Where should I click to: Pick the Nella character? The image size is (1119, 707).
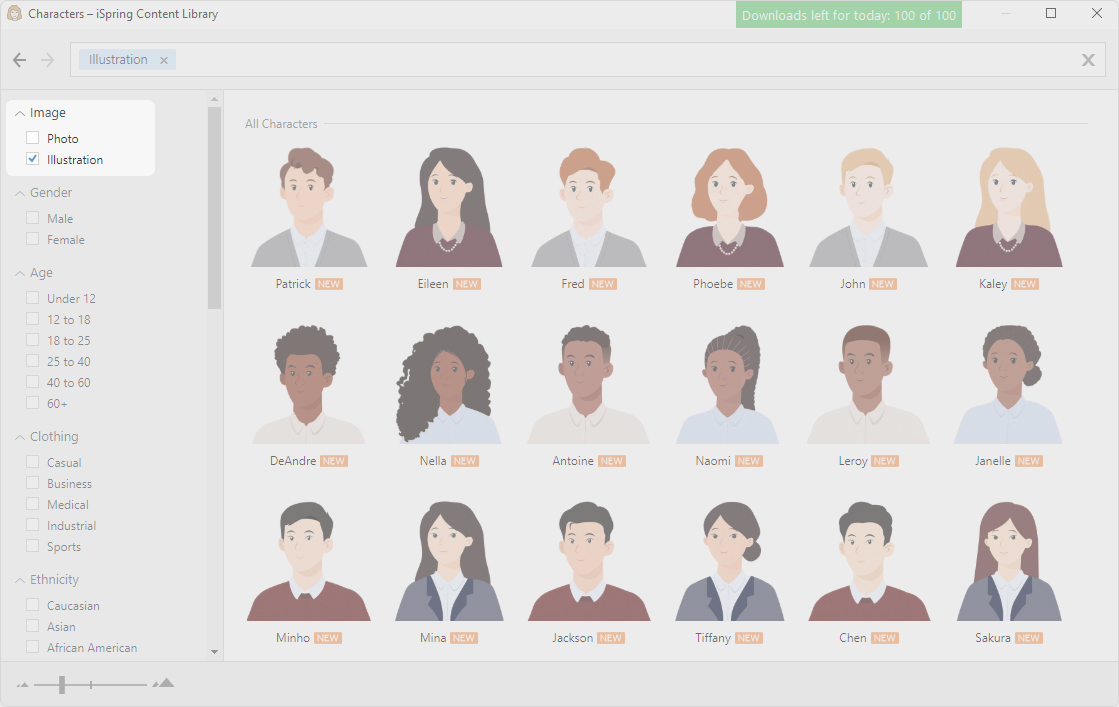click(x=449, y=395)
